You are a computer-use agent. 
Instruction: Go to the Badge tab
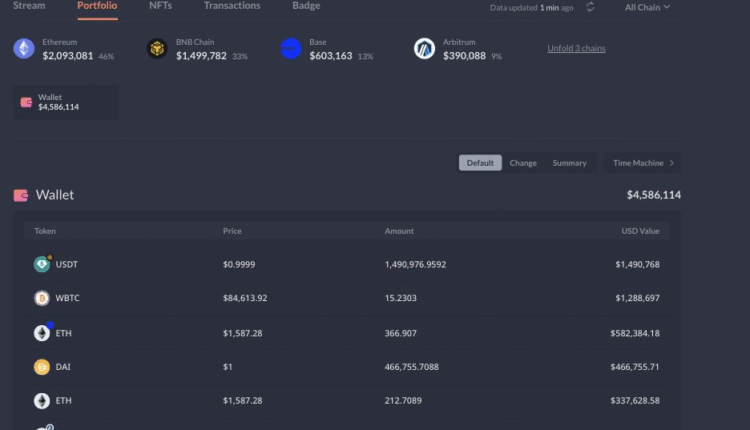coord(306,6)
